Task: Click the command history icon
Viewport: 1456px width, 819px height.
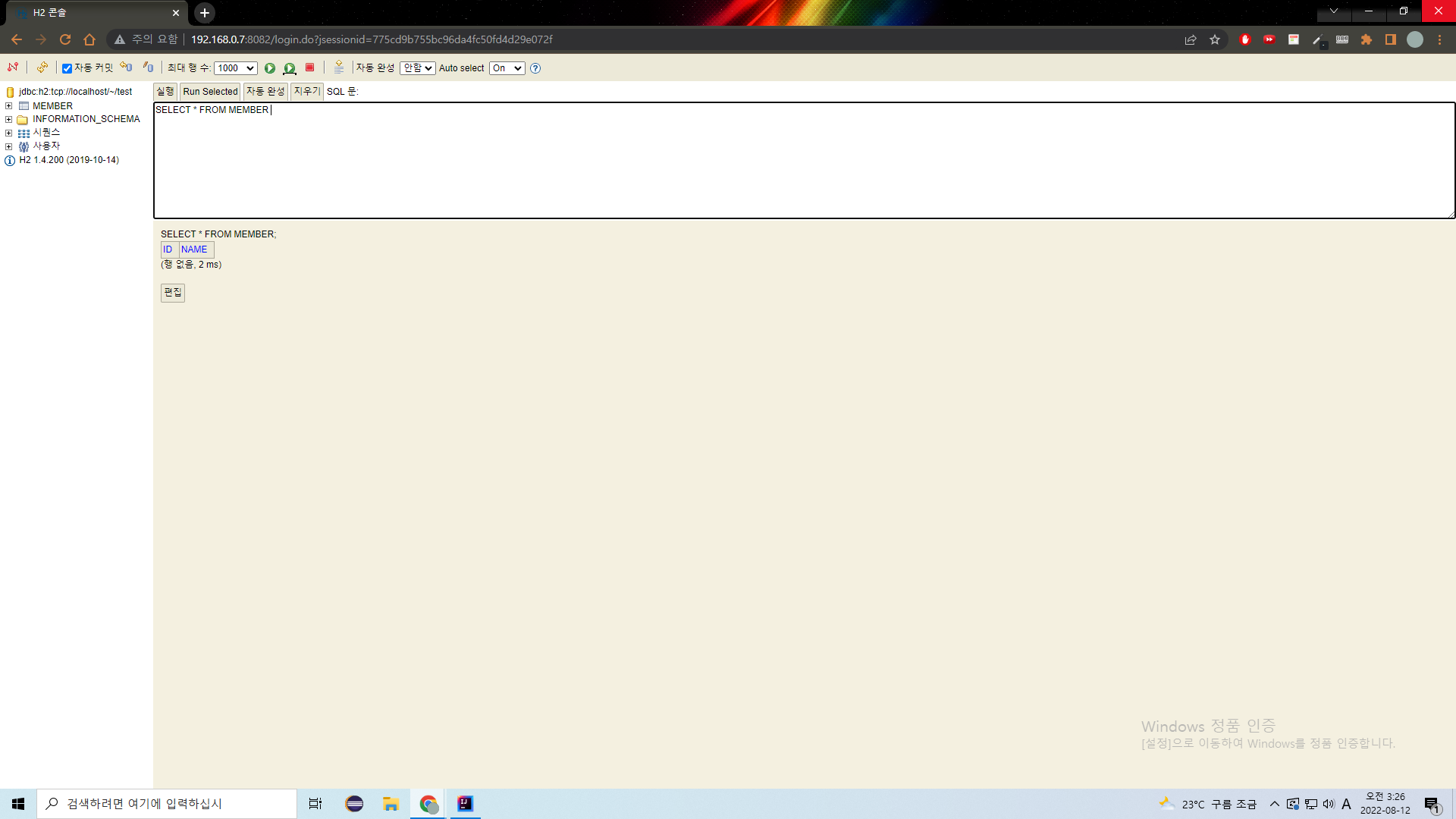Action: [x=339, y=67]
